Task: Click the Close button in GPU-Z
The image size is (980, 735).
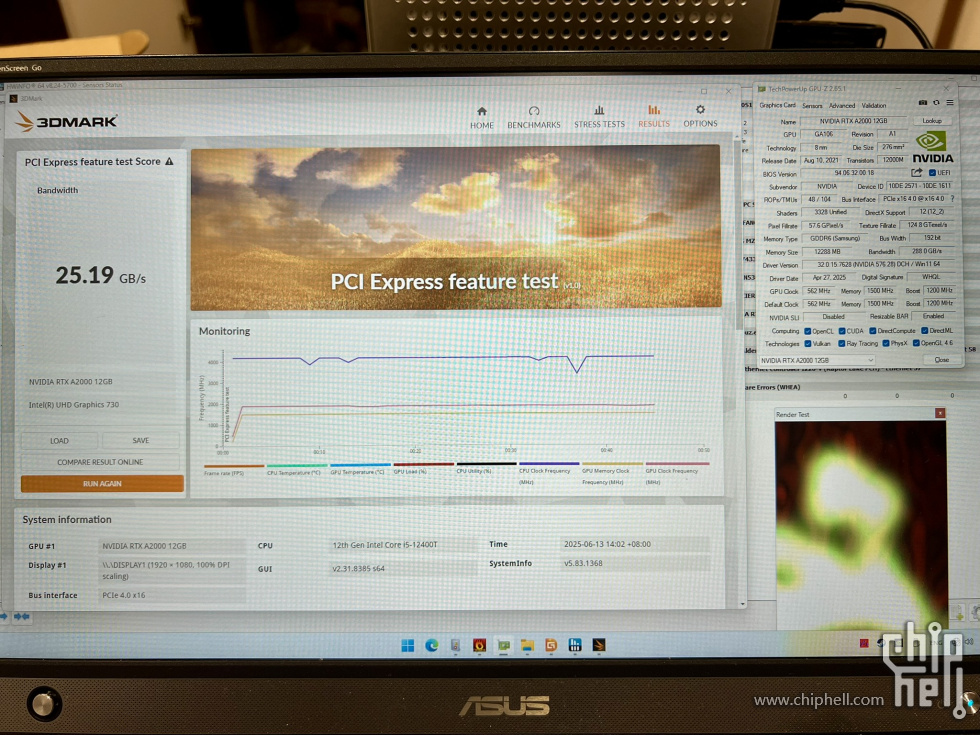Action: point(941,359)
